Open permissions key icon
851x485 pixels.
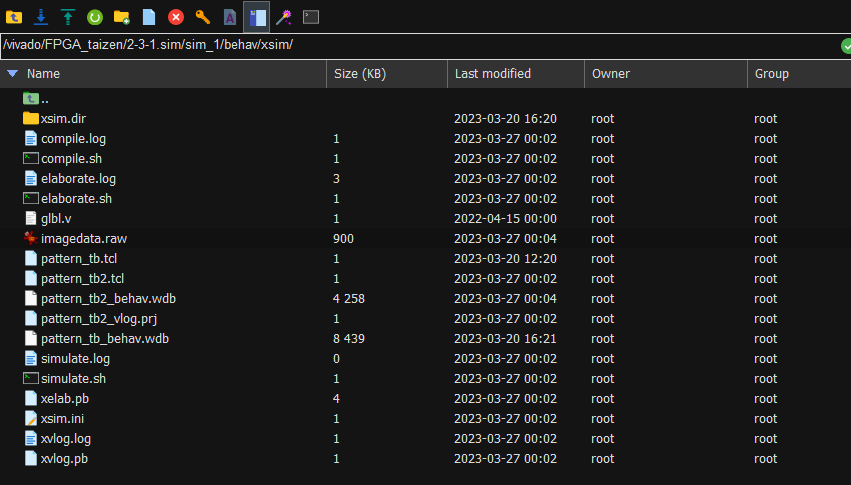pos(203,17)
